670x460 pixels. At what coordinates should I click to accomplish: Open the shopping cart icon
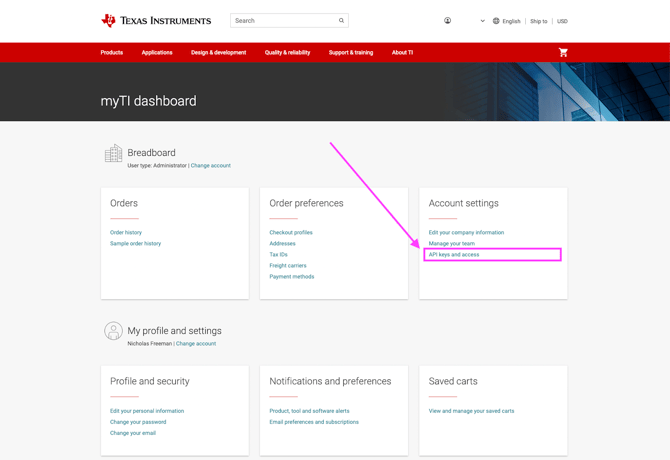[563, 53]
